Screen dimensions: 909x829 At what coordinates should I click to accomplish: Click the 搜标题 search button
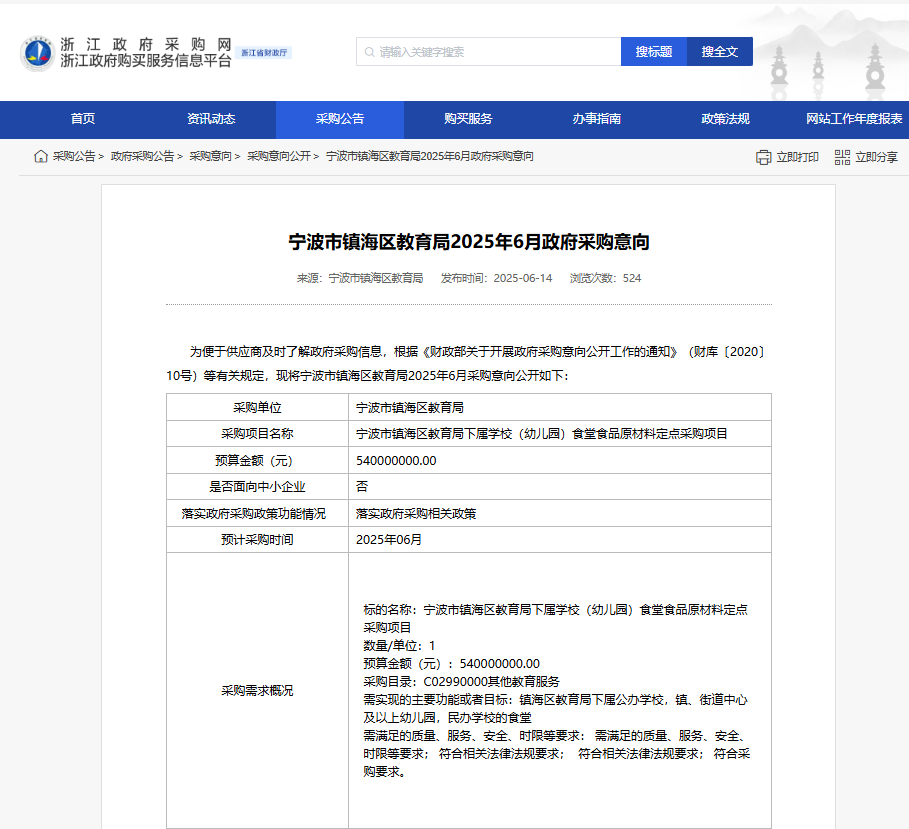coord(654,52)
